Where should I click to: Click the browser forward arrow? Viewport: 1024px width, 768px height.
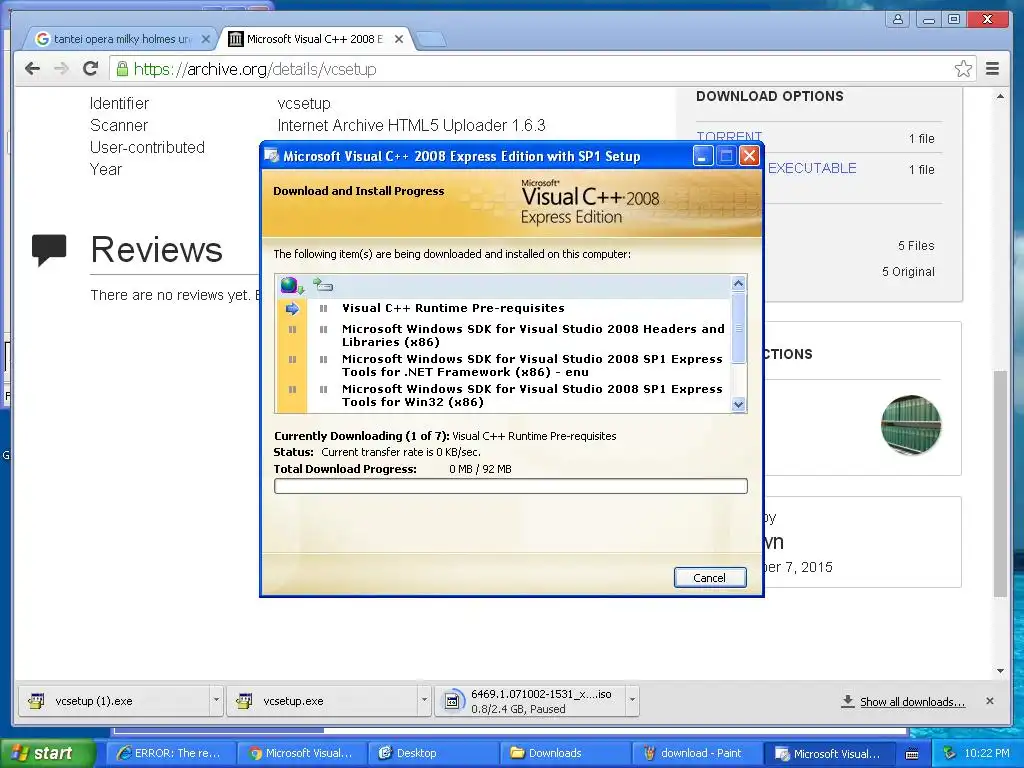coord(61,69)
